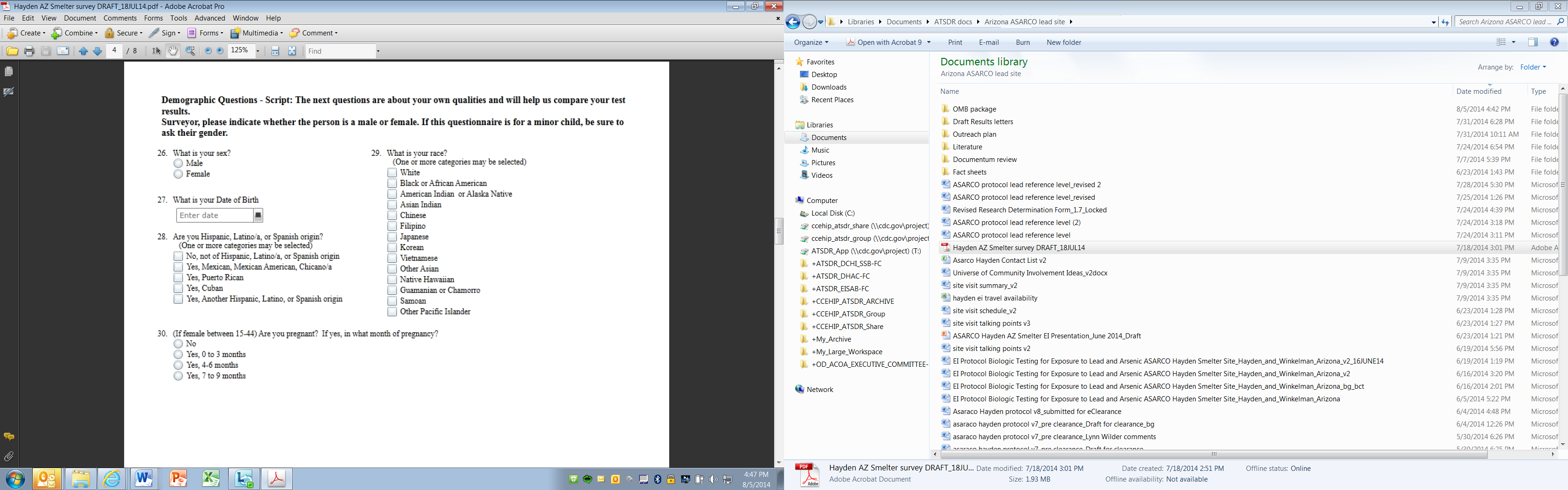This screenshot has width=1568, height=490.
Task: Open the Arrange by Folder dropdown
Action: tap(1533, 67)
